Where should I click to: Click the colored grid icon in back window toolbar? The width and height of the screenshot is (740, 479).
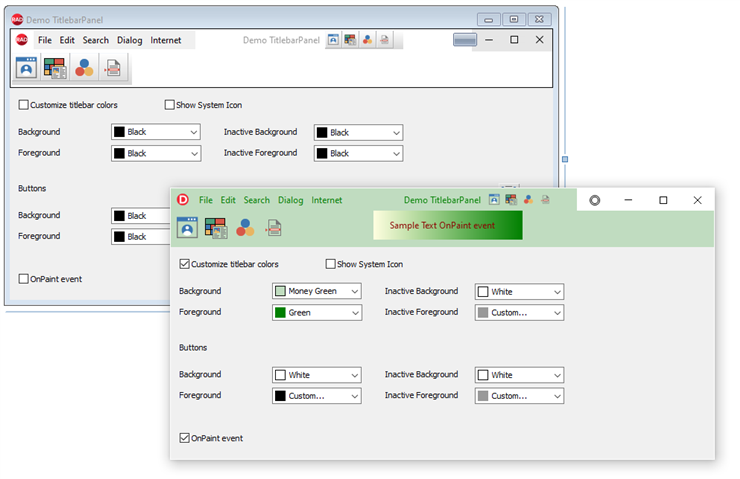(55, 68)
